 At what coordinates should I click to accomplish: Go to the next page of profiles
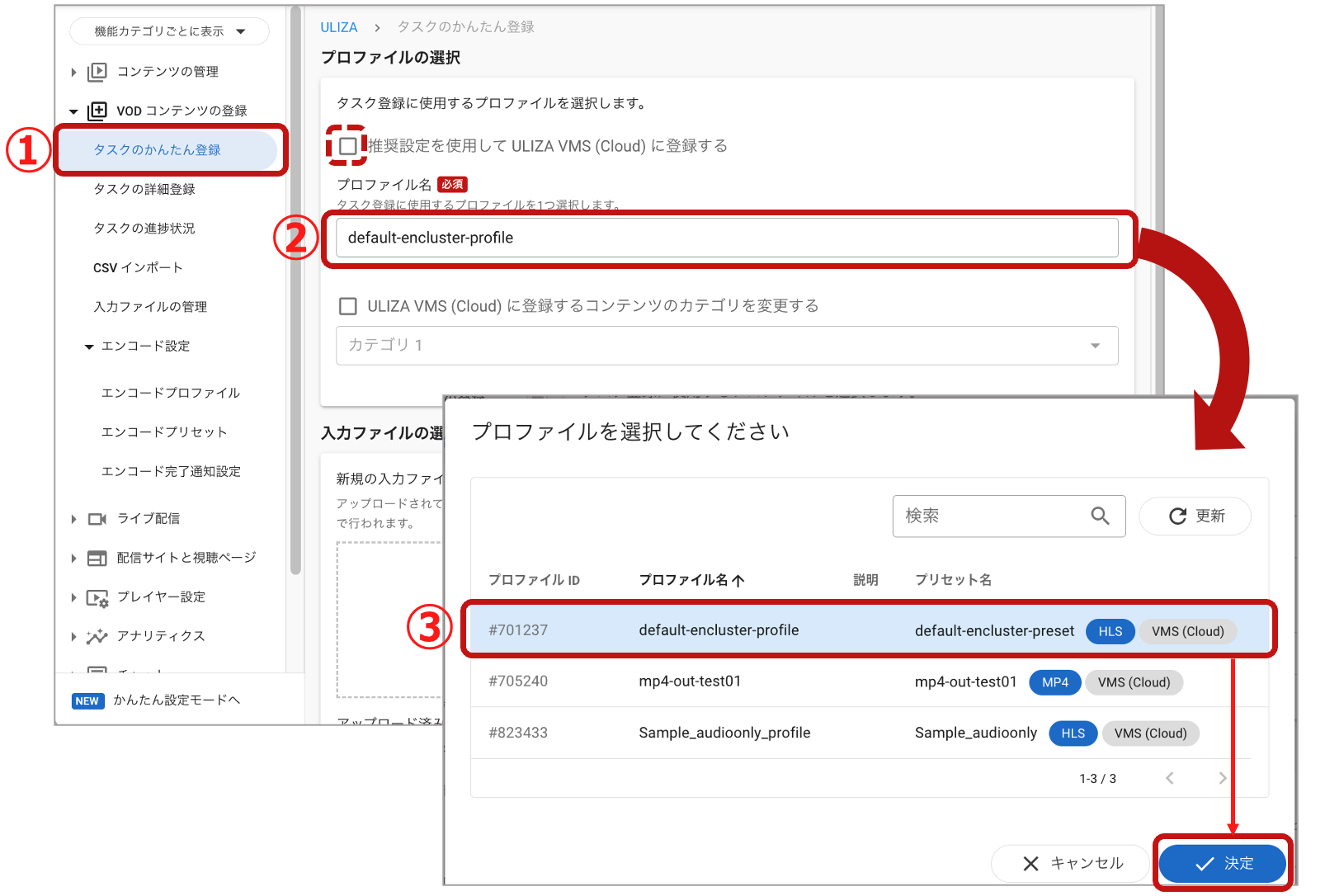(1222, 778)
